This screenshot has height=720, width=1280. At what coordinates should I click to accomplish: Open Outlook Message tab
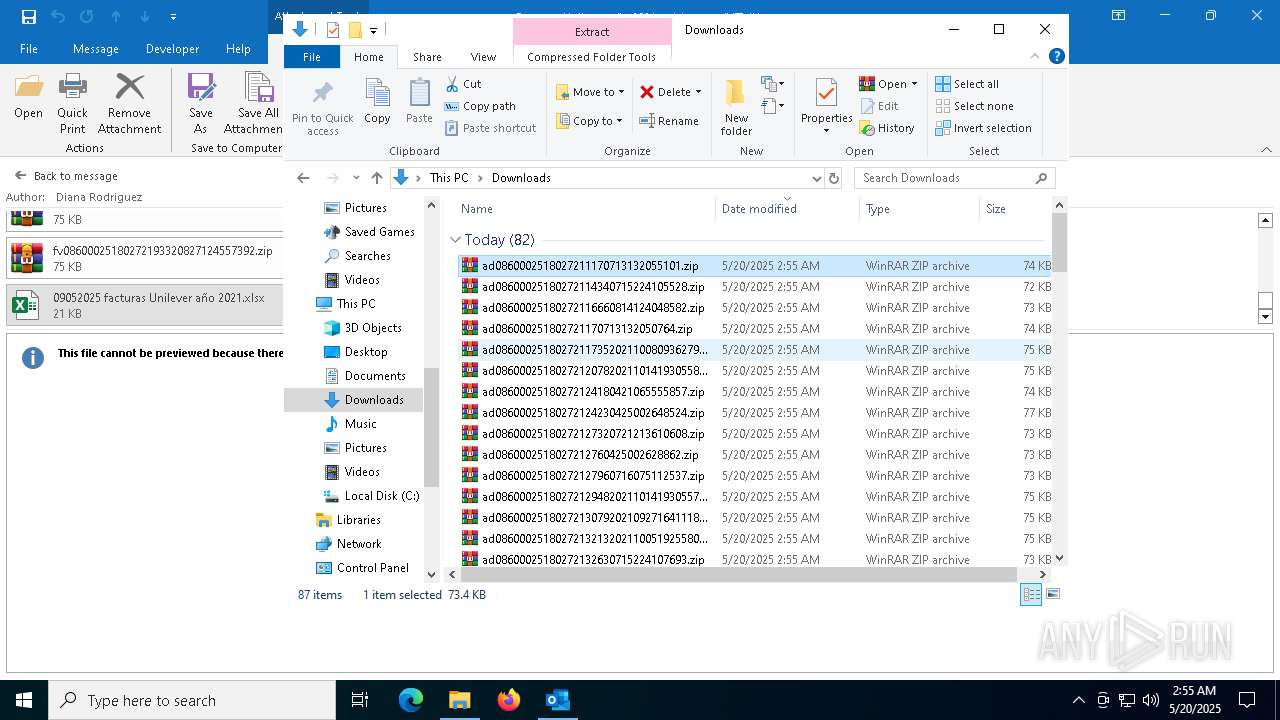[x=96, y=49]
